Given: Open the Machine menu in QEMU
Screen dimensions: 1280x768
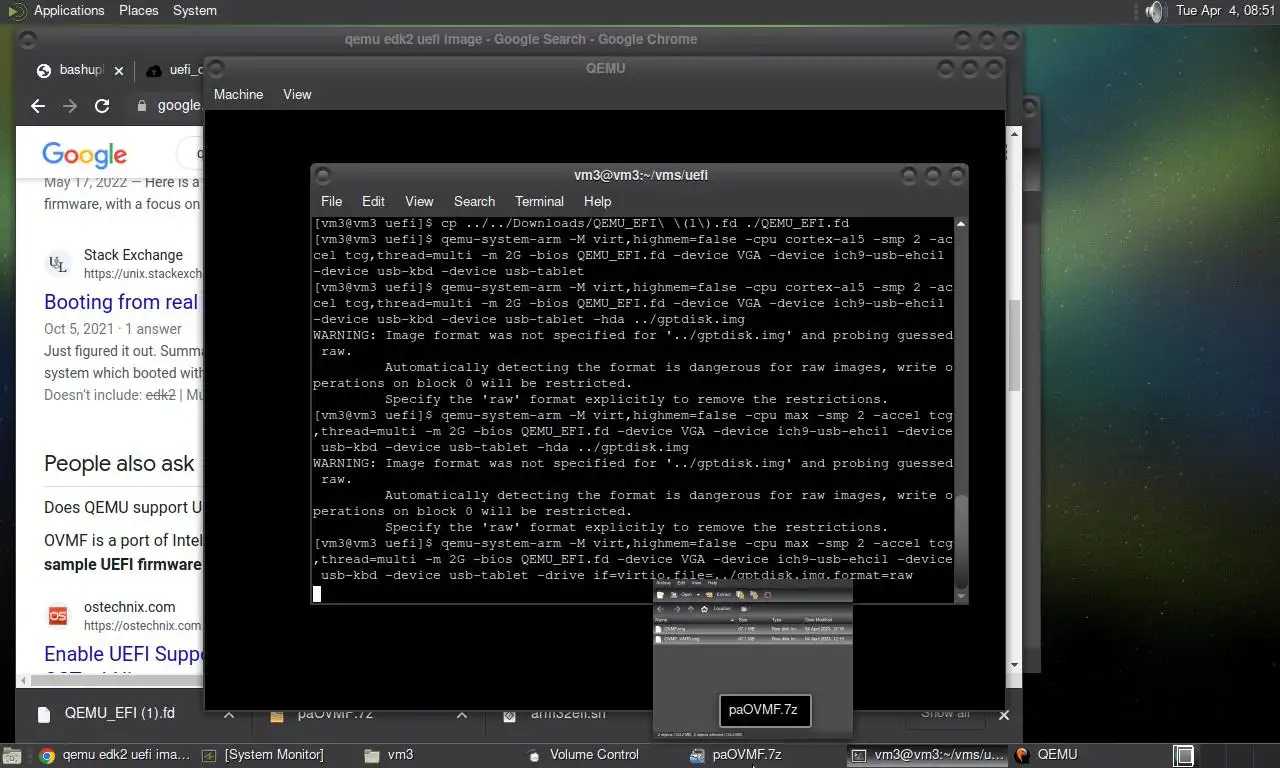Looking at the screenshot, I should point(238,94).
